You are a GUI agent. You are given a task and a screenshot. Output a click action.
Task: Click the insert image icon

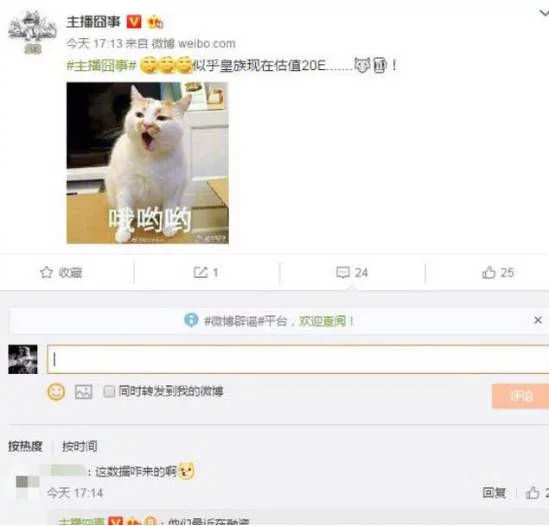(x=84, y=392)
